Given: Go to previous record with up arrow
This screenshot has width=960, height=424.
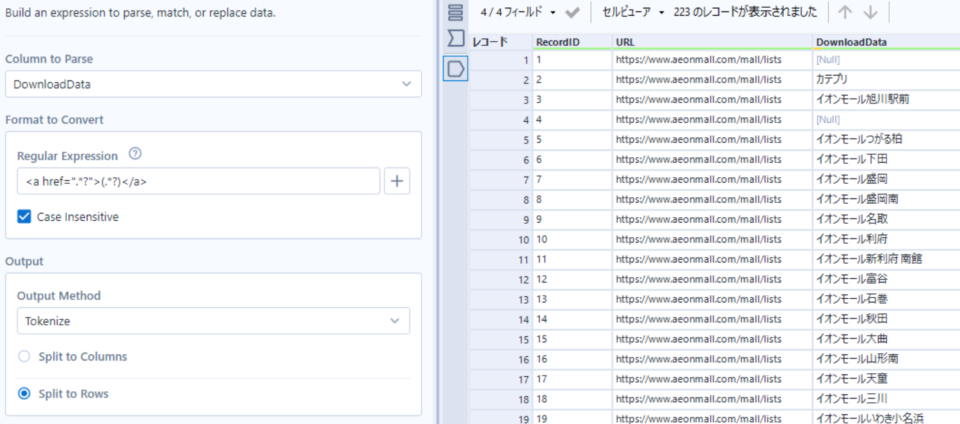Looking at the screenshot, I should 845,12.
